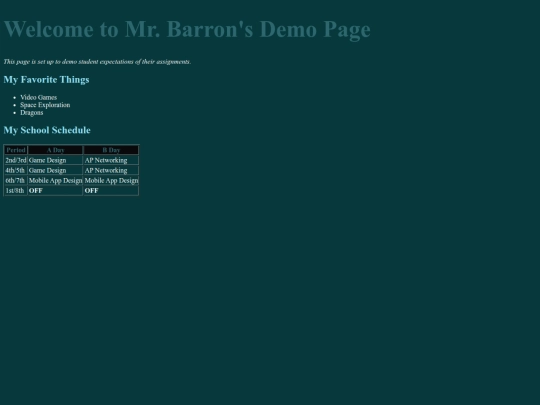Select the 'B Day' column header
Viewport: 540px width, 405px height.
(x=111, y=150)
